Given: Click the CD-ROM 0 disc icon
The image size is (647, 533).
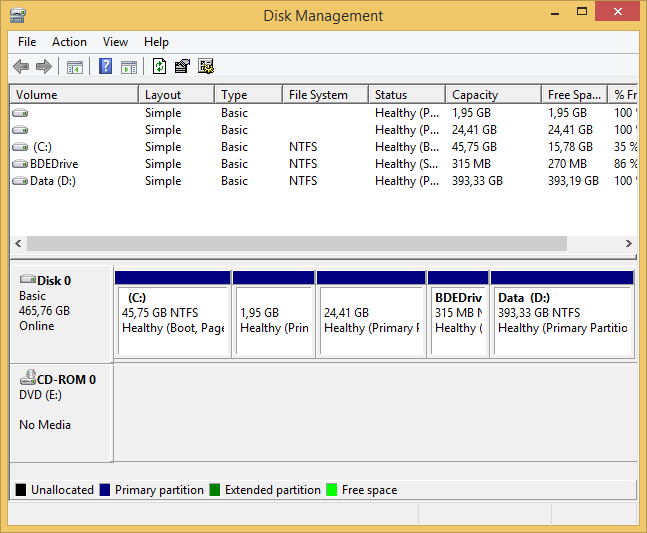Looking at the screenshot, I should (x=28, y=377).
